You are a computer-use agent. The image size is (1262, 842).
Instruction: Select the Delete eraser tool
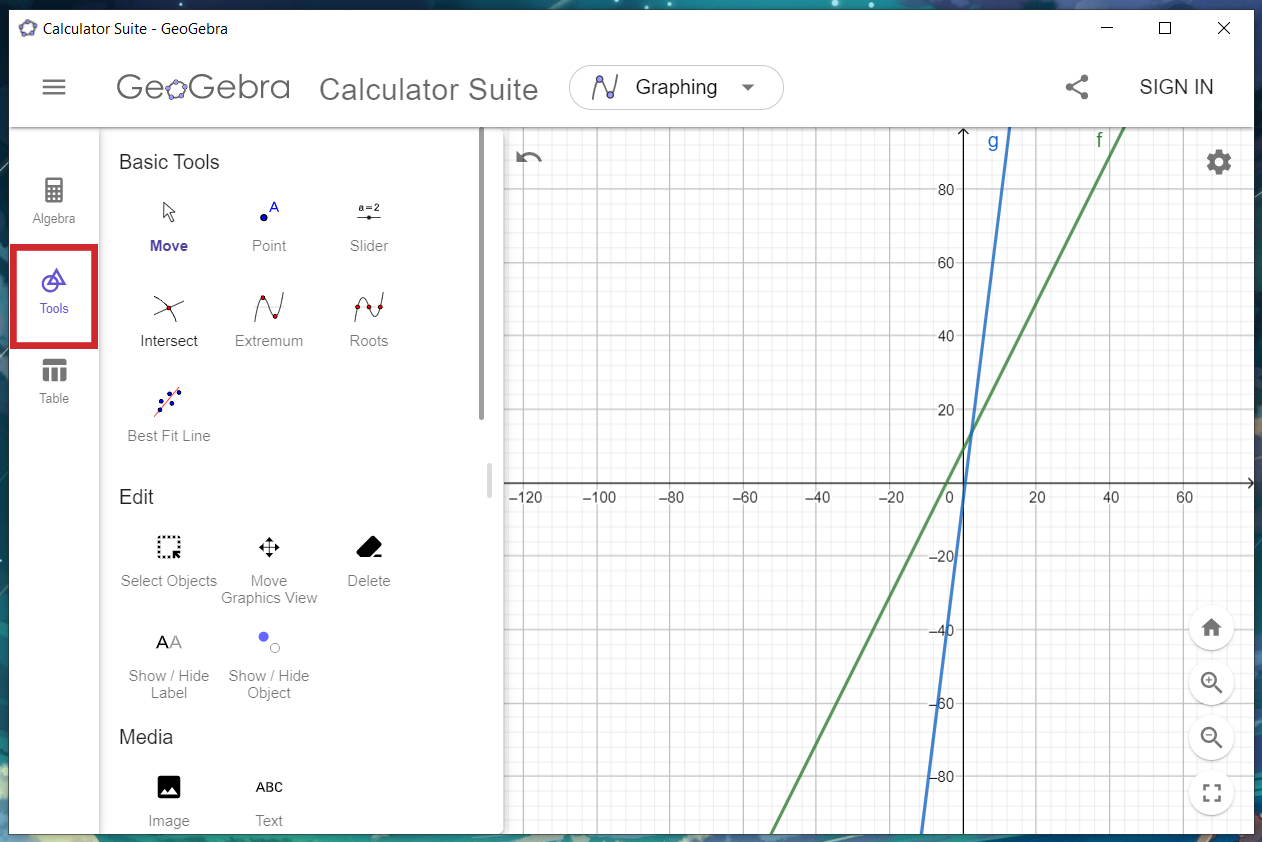coord(369,561)
